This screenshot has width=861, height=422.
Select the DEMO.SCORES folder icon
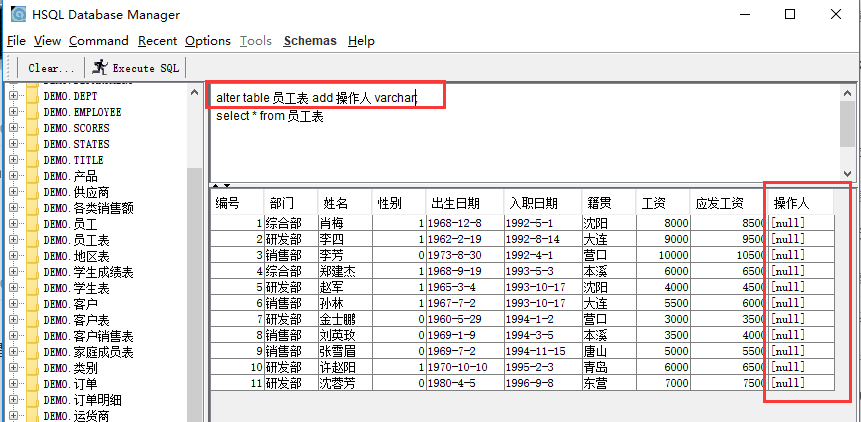pos(33,128)
